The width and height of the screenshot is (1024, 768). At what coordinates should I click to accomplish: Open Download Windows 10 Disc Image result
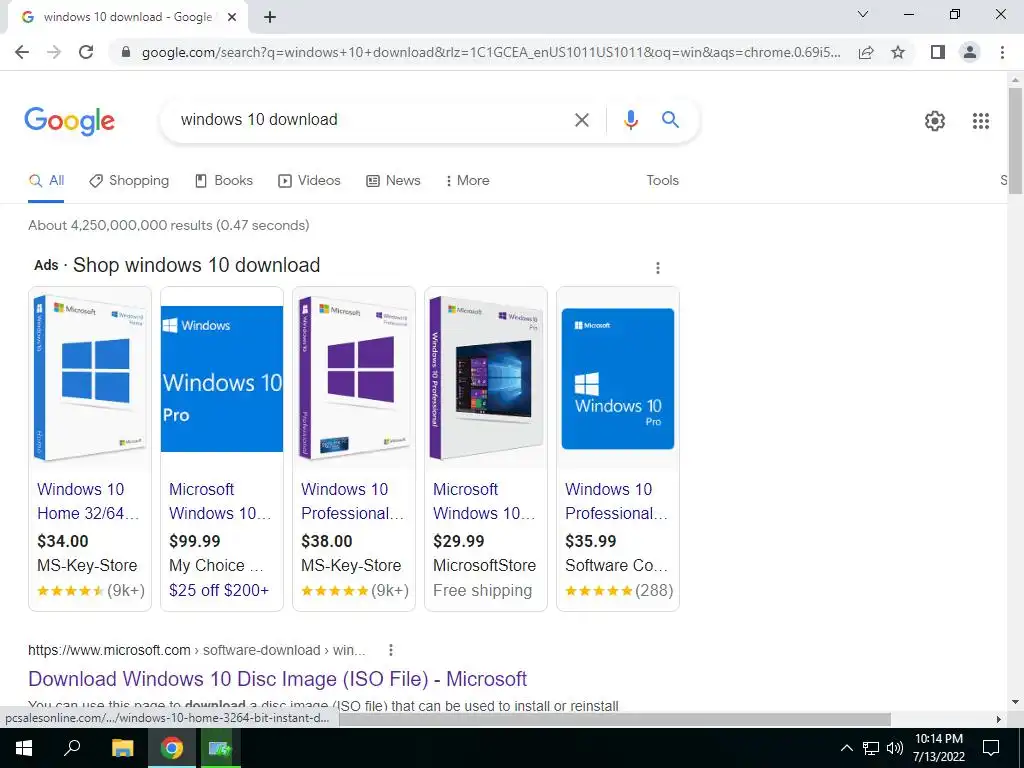coord(278,679)
